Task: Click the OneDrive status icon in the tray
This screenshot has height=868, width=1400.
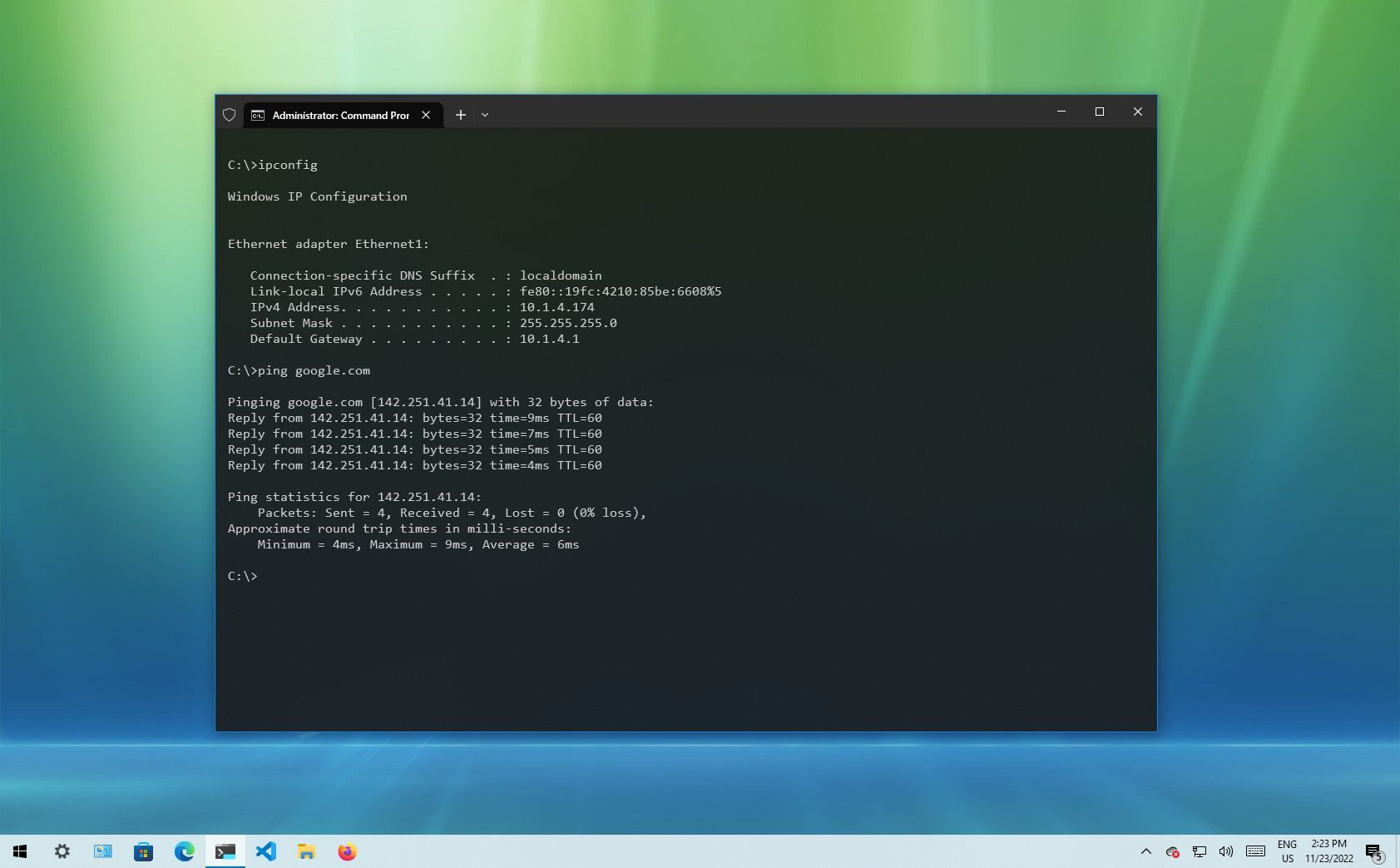Action: [1172, 851]
